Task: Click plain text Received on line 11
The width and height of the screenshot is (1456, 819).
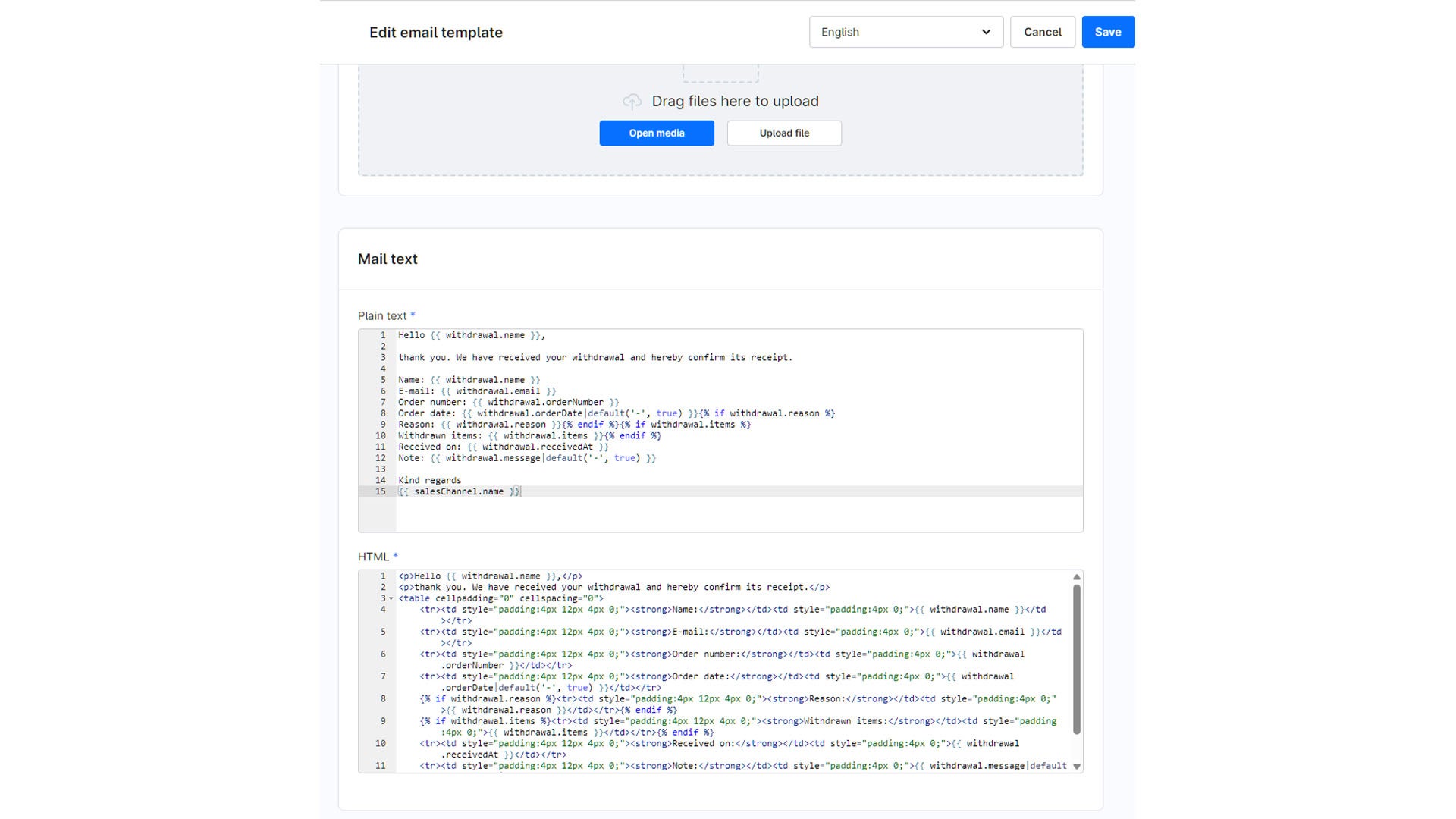Action: [x=504, y=447]
